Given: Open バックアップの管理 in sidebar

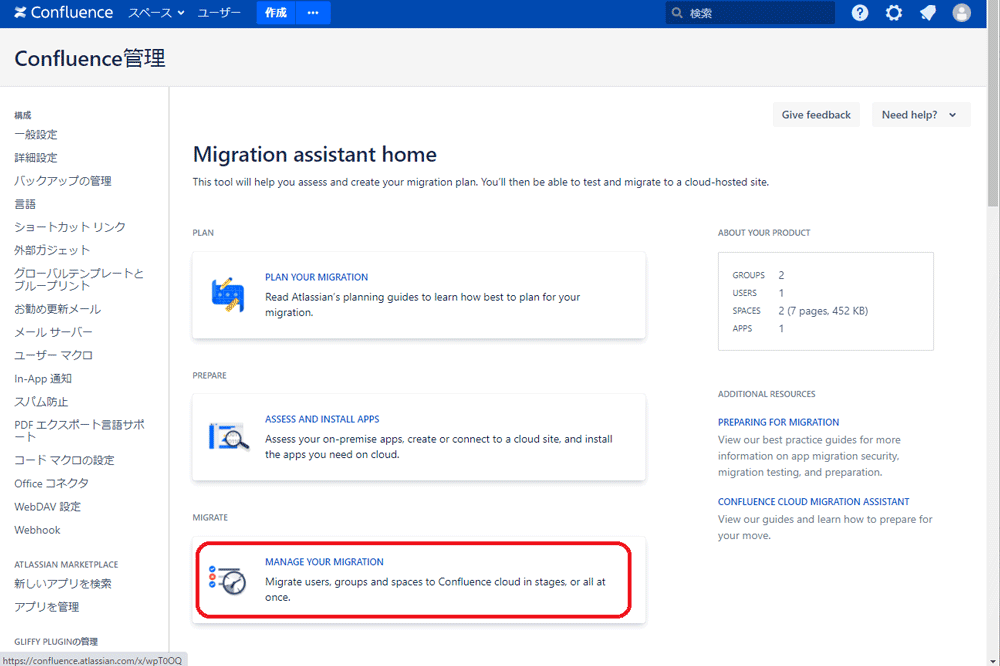Looking at the screenshot, I should point(62,181).
